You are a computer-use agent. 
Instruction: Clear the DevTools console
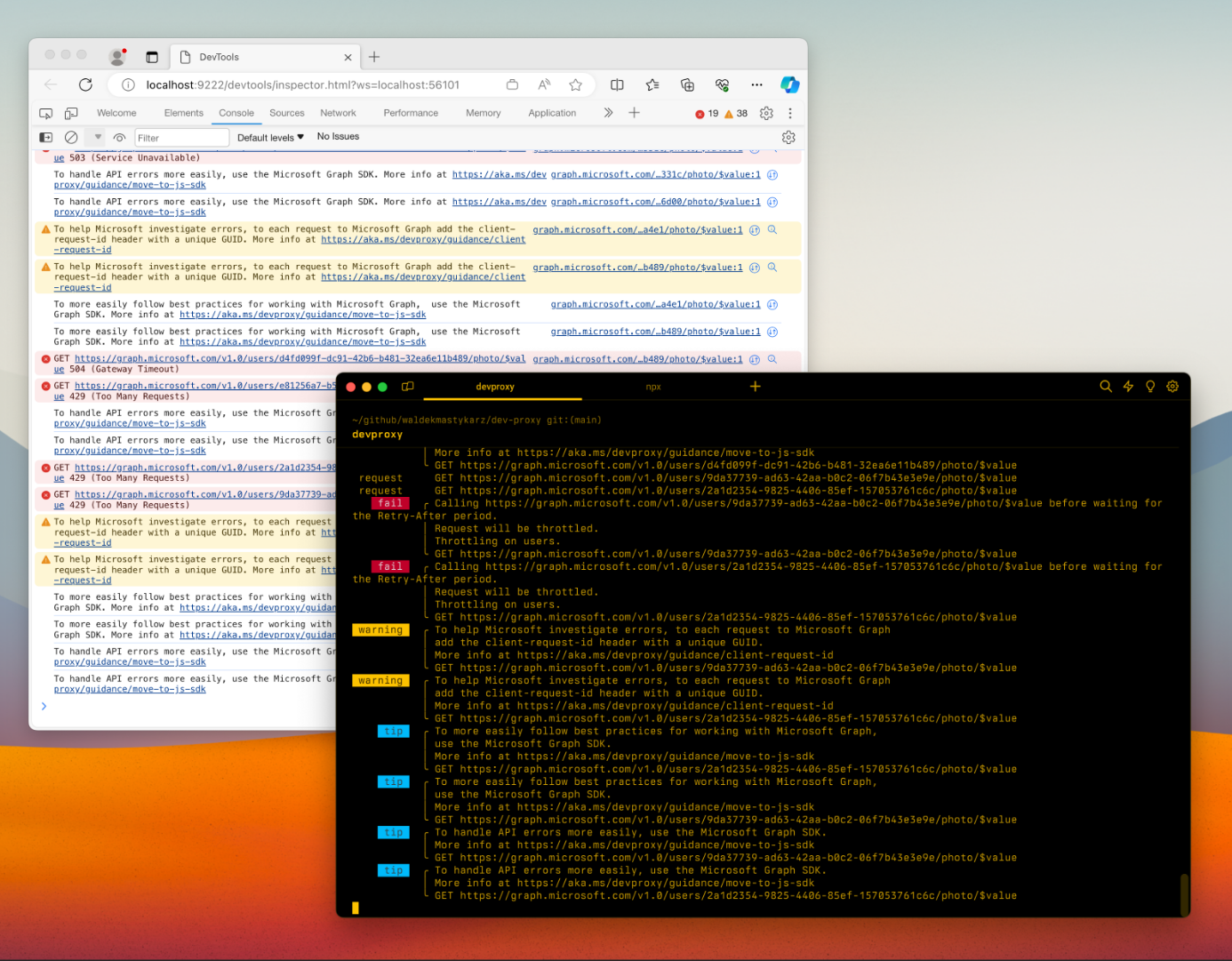pyautogui.click(x=71, y=137)
